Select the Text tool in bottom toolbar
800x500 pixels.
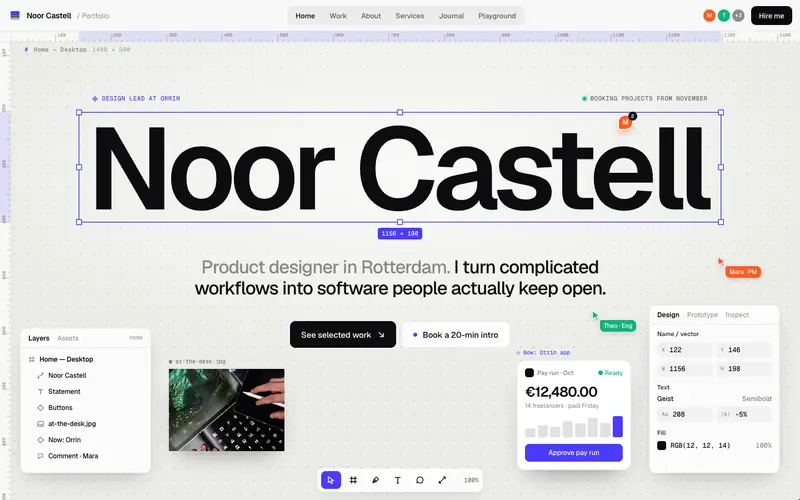[x=397, y=480]
